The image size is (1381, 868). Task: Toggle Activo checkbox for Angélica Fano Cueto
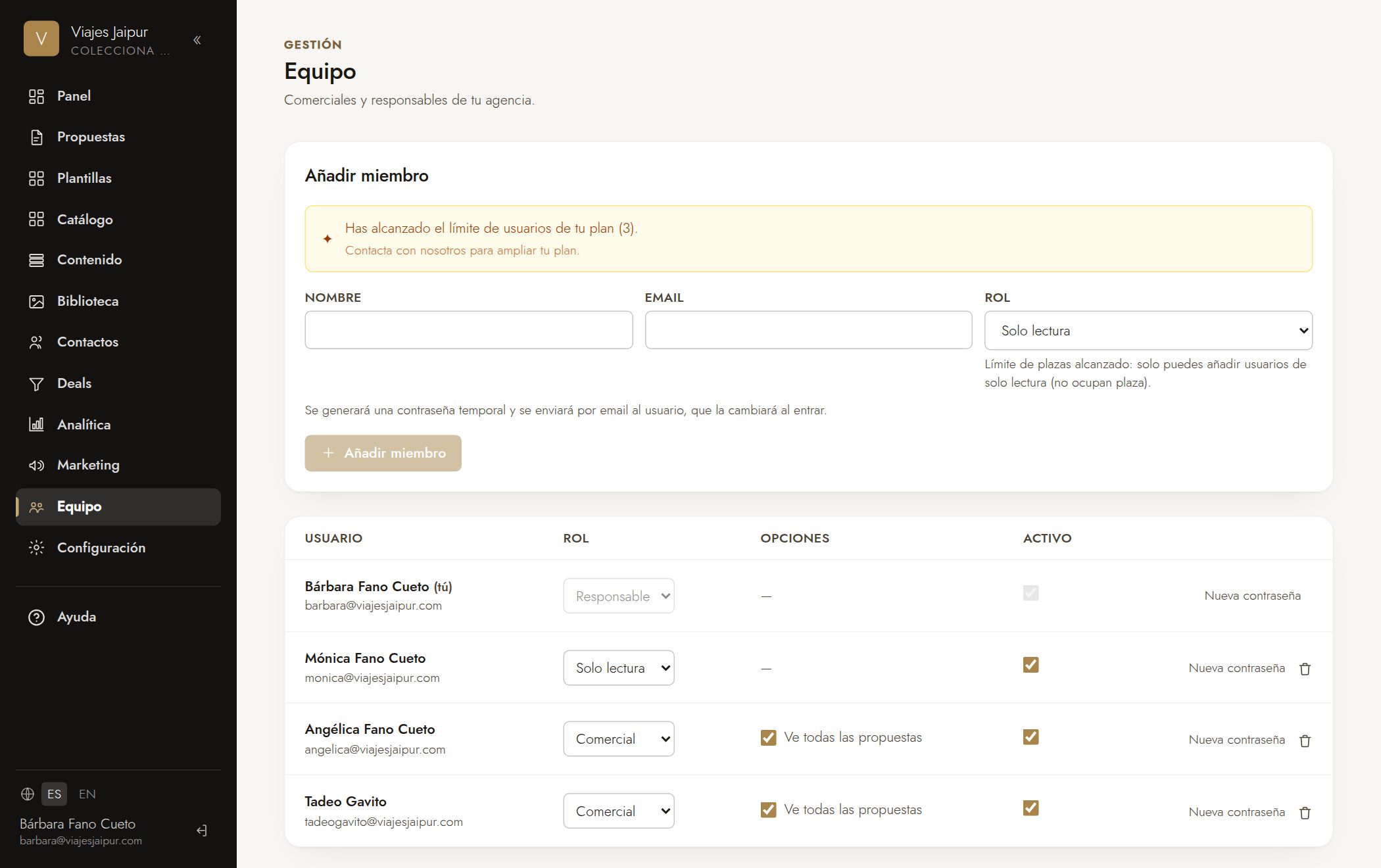point(1030,736)
